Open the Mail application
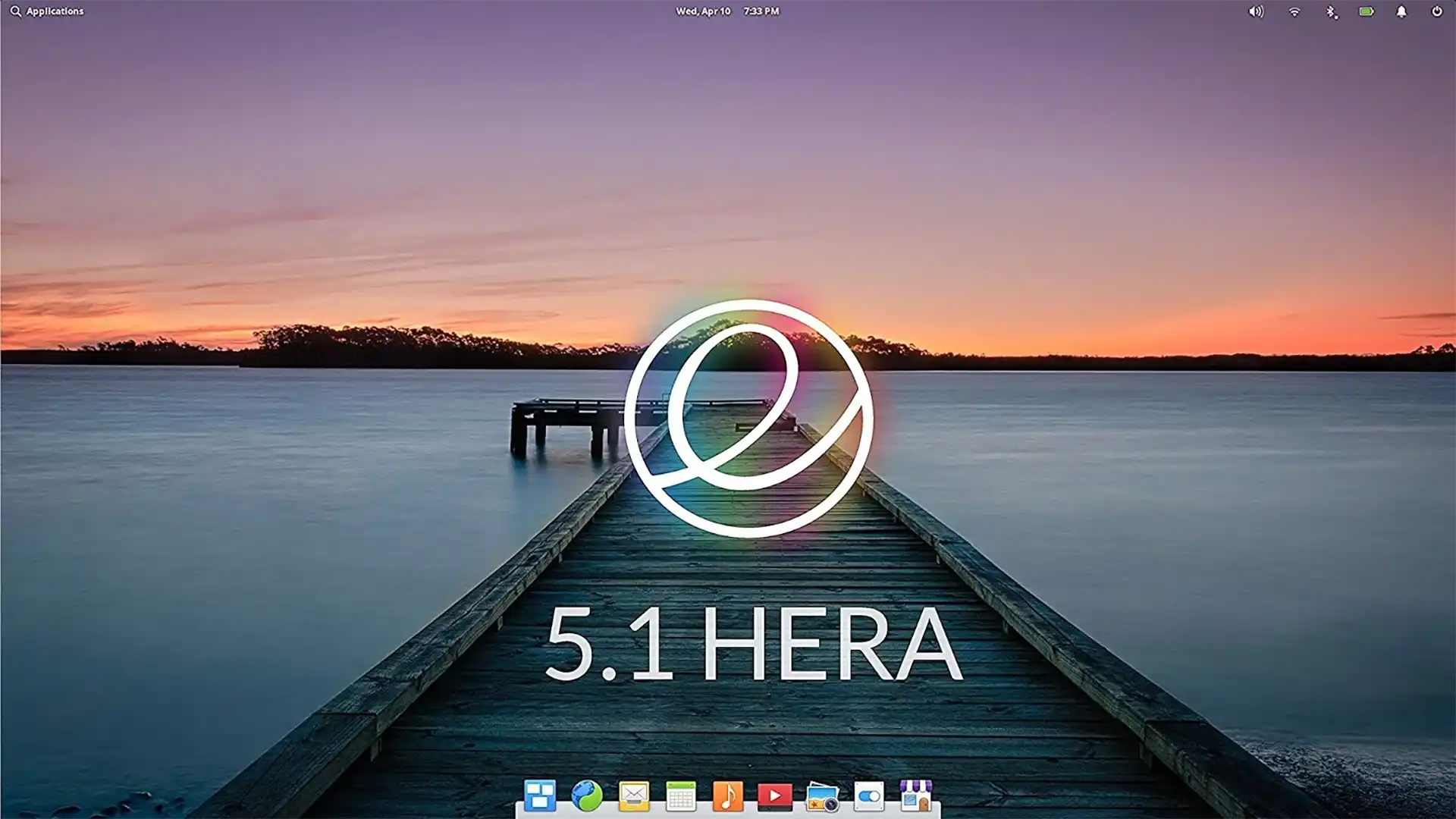Viewport: 1456px width, 819px height. pos(635,795)
